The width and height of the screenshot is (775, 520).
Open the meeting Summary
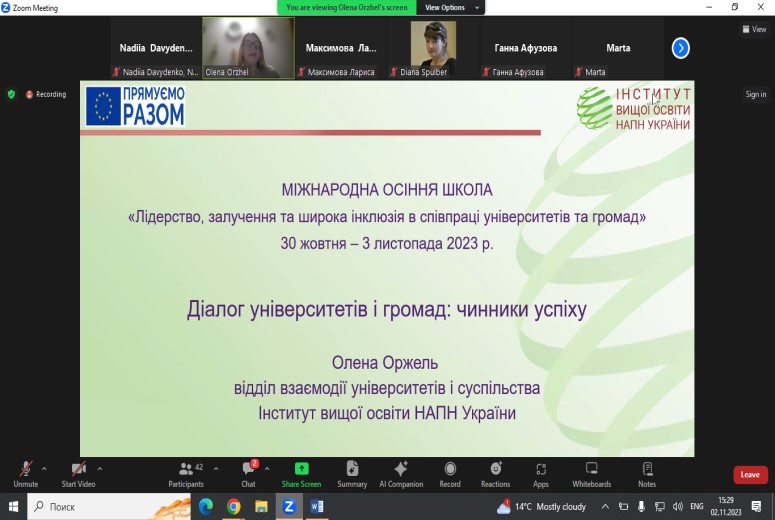pyautogui.click(x=352, y=475)
